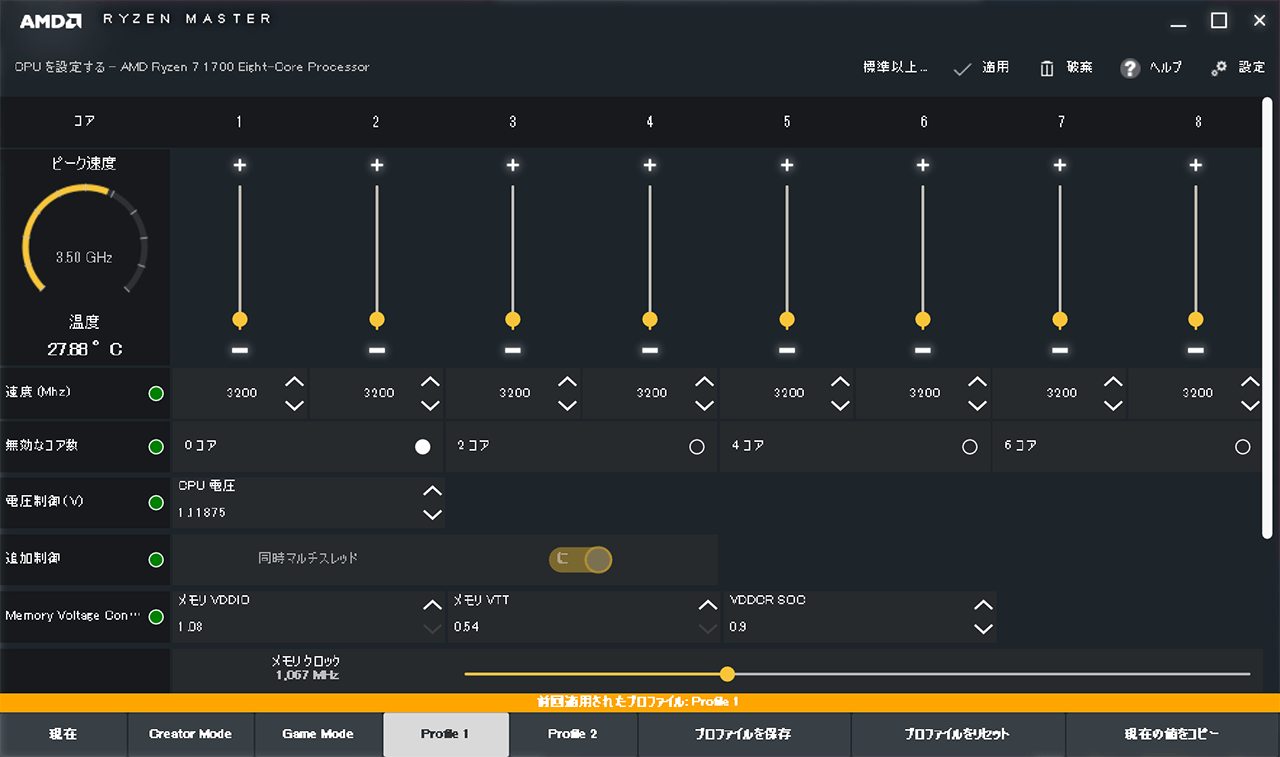
Task: Decrease core 1 speed with down chevron
Action: (x=294, y=405)
